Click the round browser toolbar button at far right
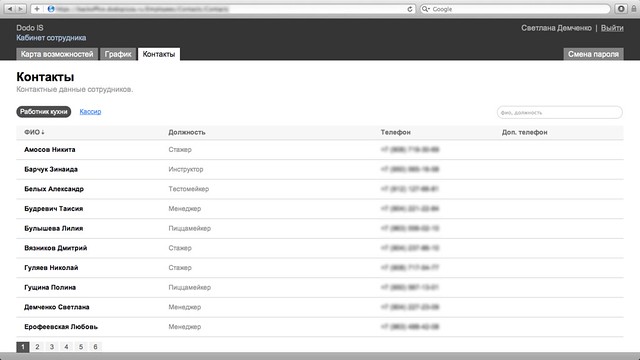The image size is (640, 360). click(621, 9)
